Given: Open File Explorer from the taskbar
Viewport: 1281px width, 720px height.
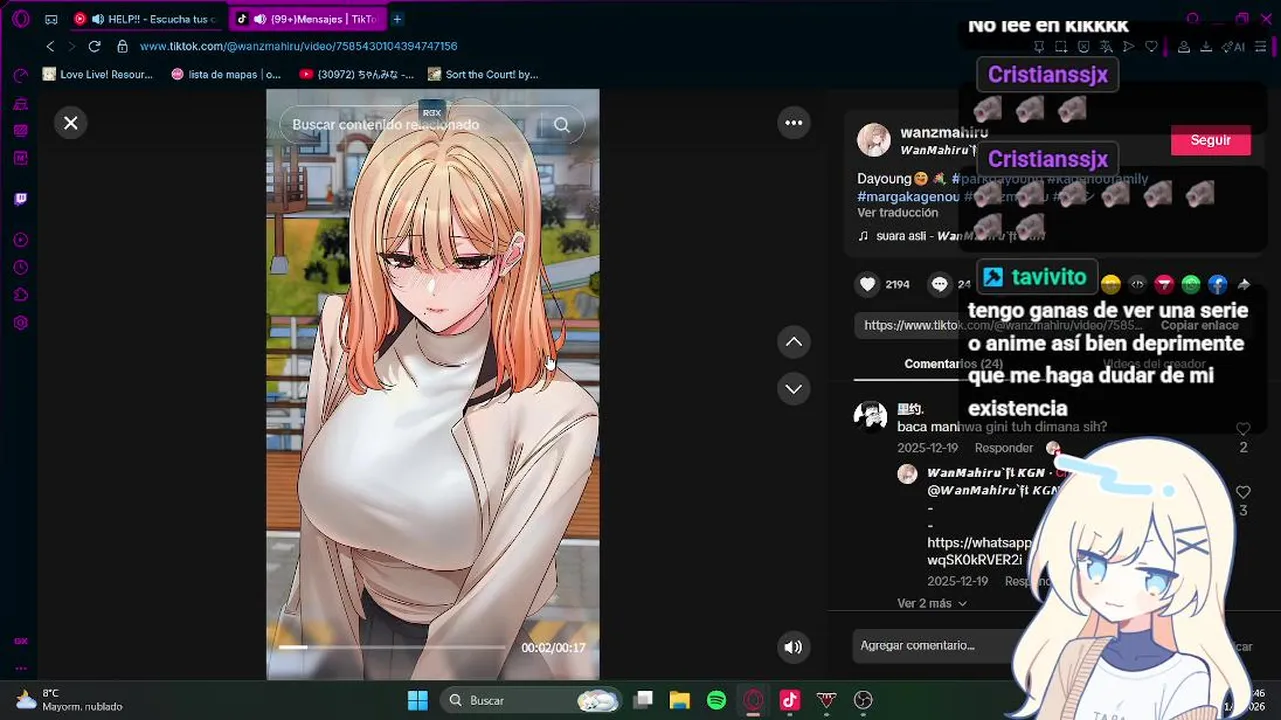Looking at the screenshot, I should click(680, 700).
